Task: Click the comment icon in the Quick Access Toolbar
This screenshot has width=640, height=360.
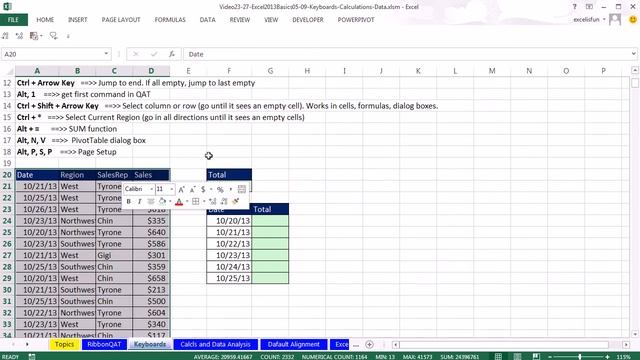Action: pos(53,36)
